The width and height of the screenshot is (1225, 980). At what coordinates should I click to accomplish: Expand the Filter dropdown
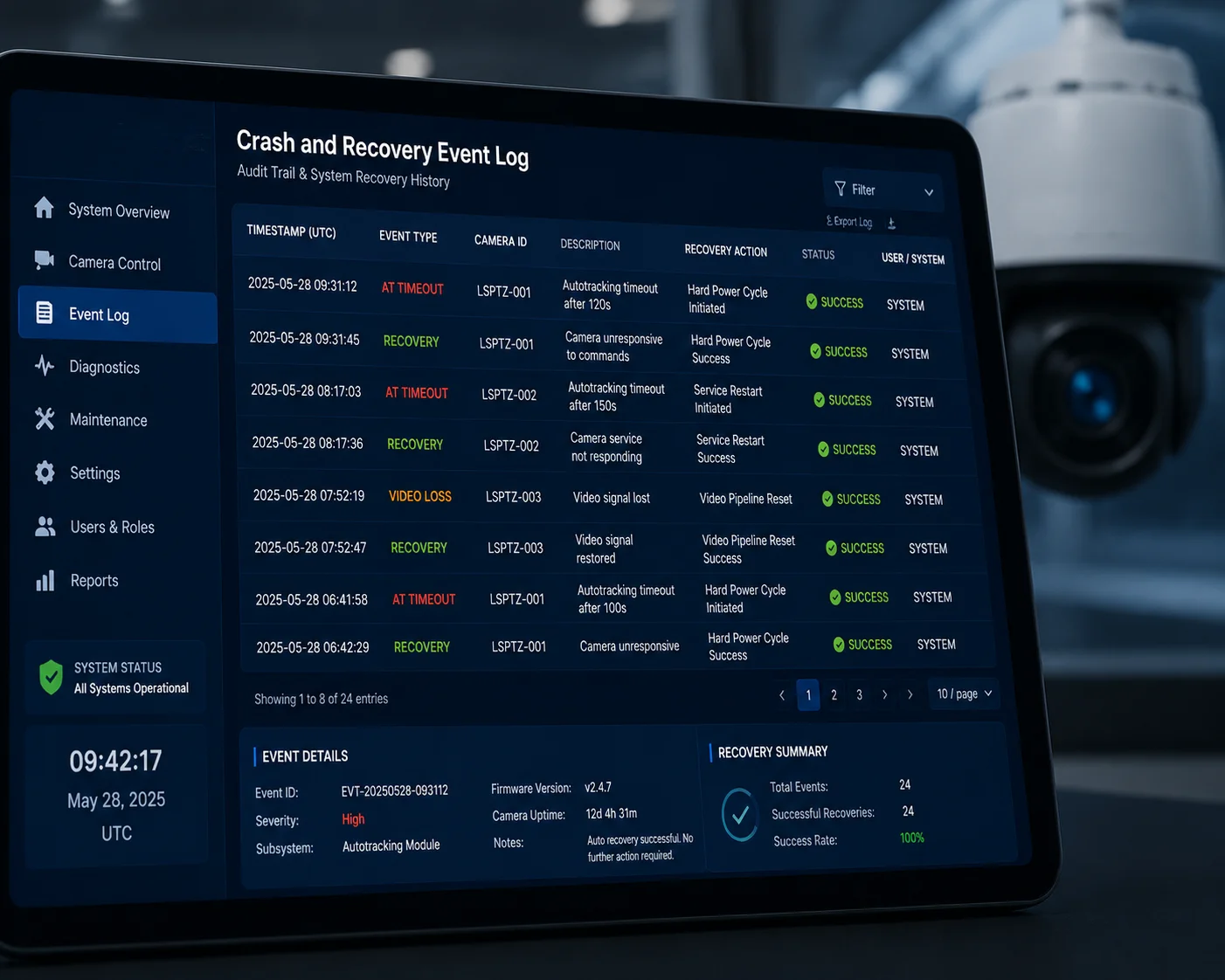(x=882, y=190)
